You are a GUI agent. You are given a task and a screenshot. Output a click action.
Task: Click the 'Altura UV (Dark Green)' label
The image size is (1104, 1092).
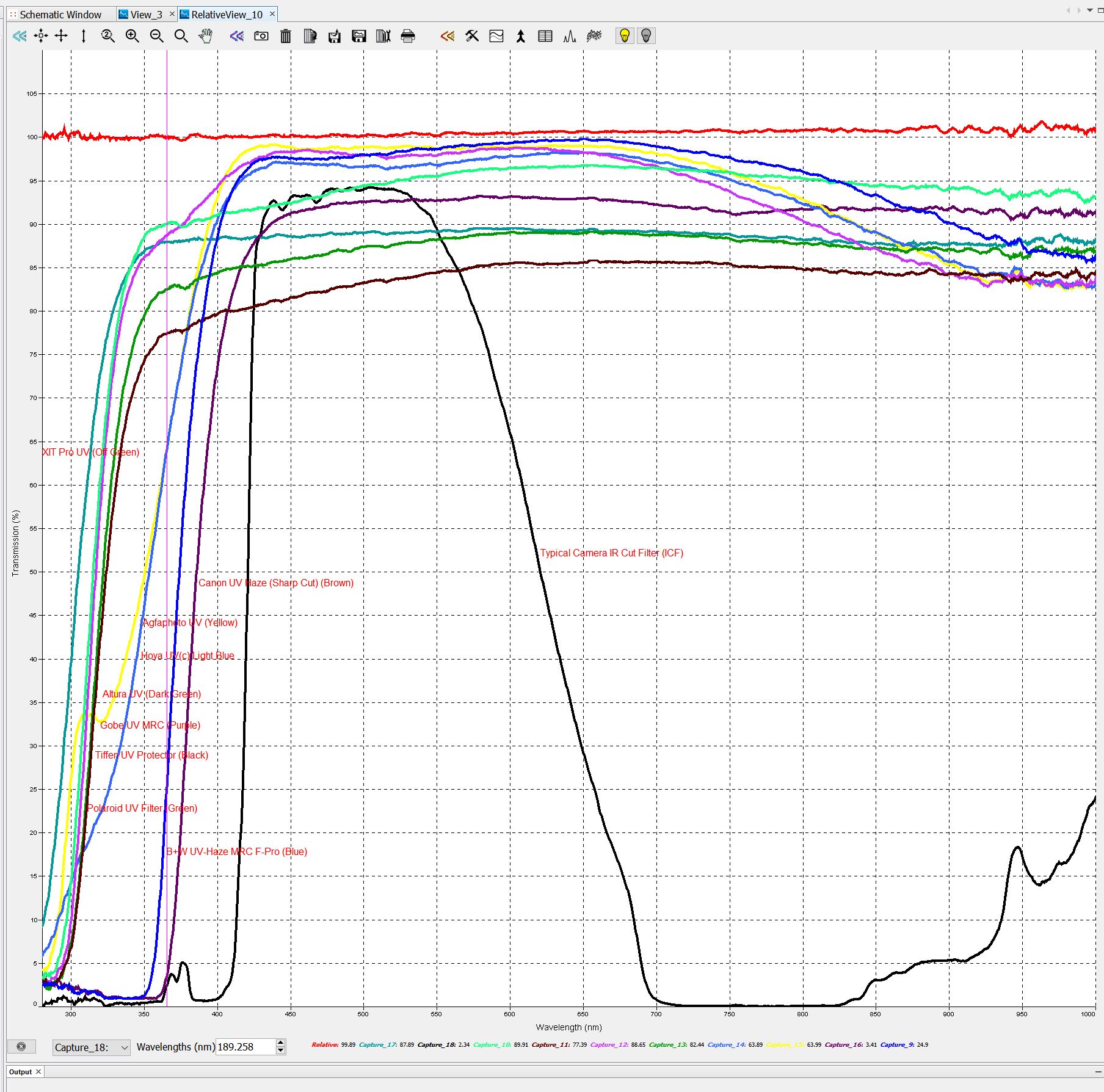pos(151,694)
